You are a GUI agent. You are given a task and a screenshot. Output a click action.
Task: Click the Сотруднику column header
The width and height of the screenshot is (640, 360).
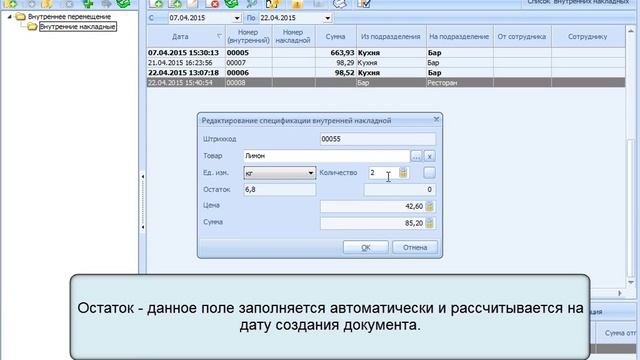click(x=588, y=36)
